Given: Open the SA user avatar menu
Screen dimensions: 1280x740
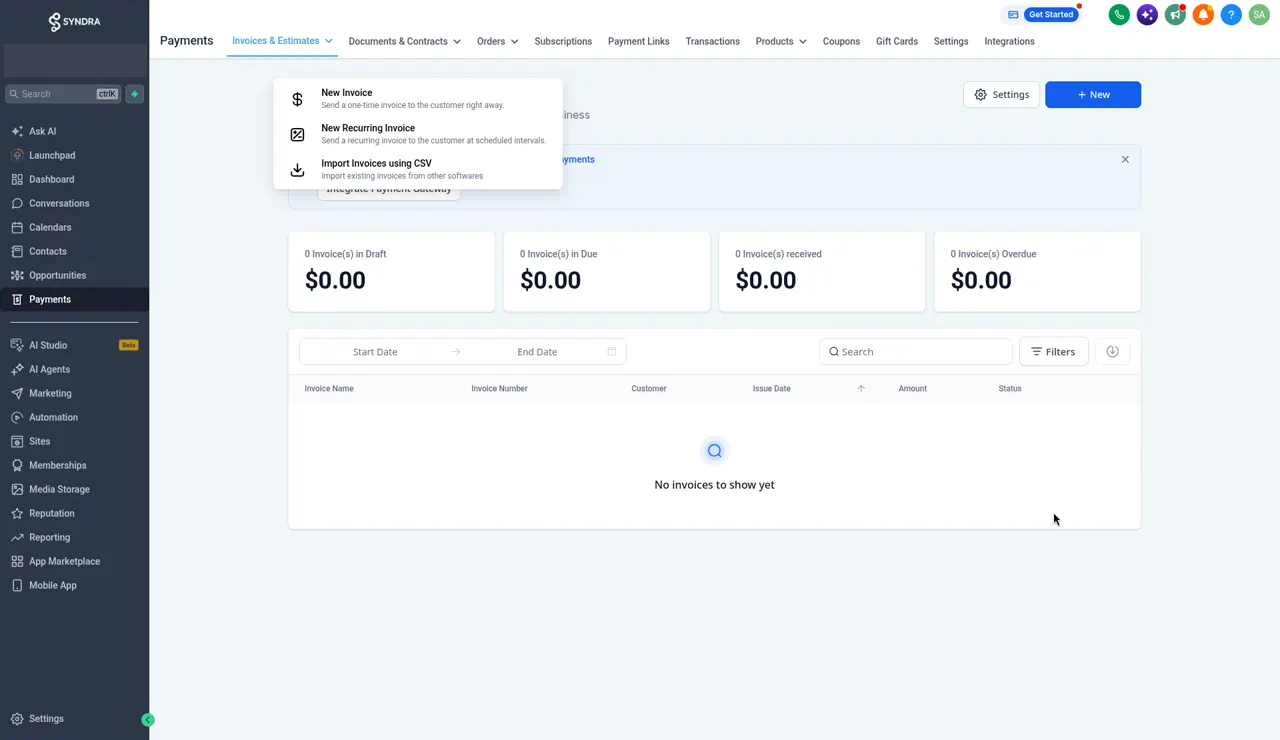Looking at the screenshot, I should tap(1259, 15).
